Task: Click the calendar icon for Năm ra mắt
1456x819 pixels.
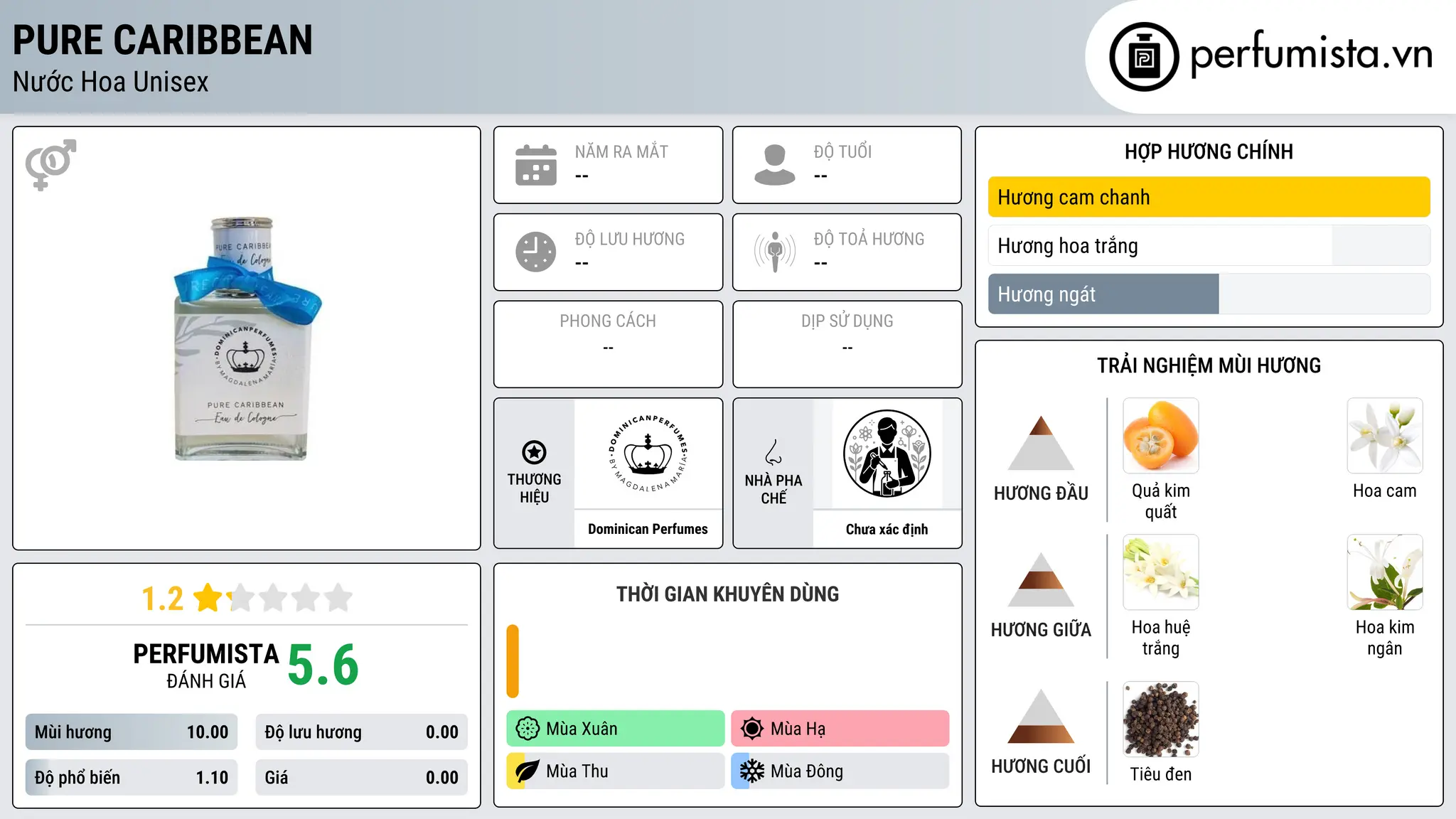Action: 536,165
